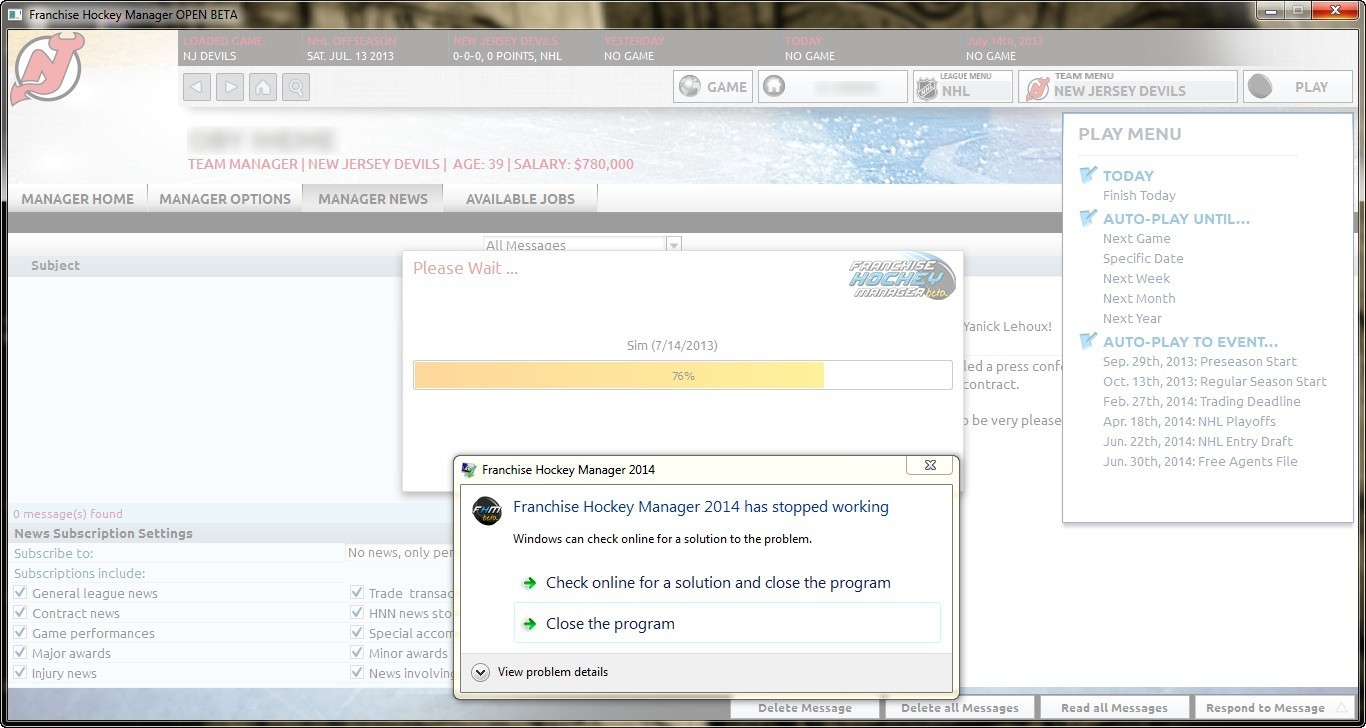Click the TODAY checkmark icon in Play Menu

(1089, 175)
